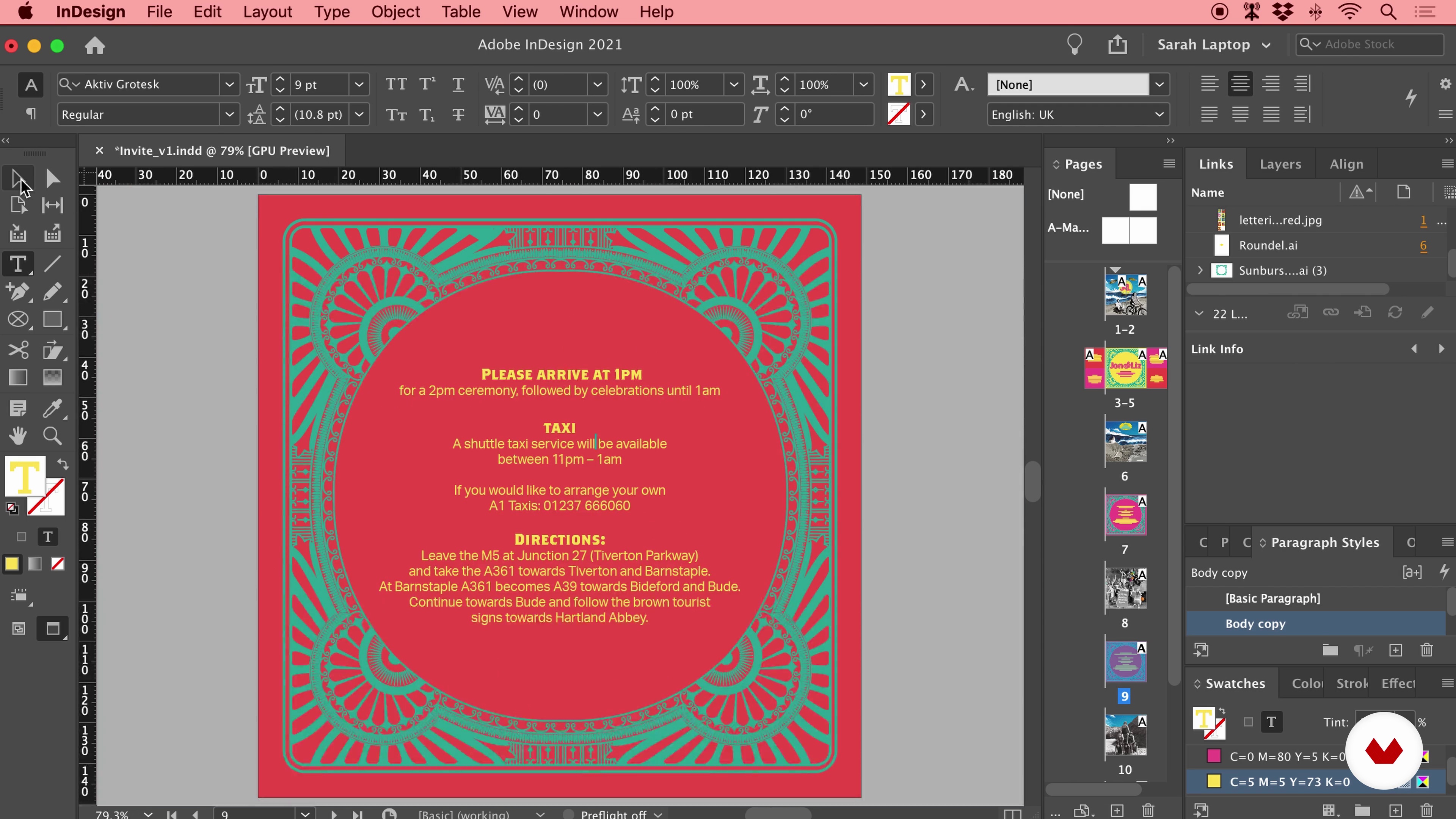The width and height of the screenshot is (1456, 819).
Task: Select the Roundel.ai link
Action: pos(1315,245)
